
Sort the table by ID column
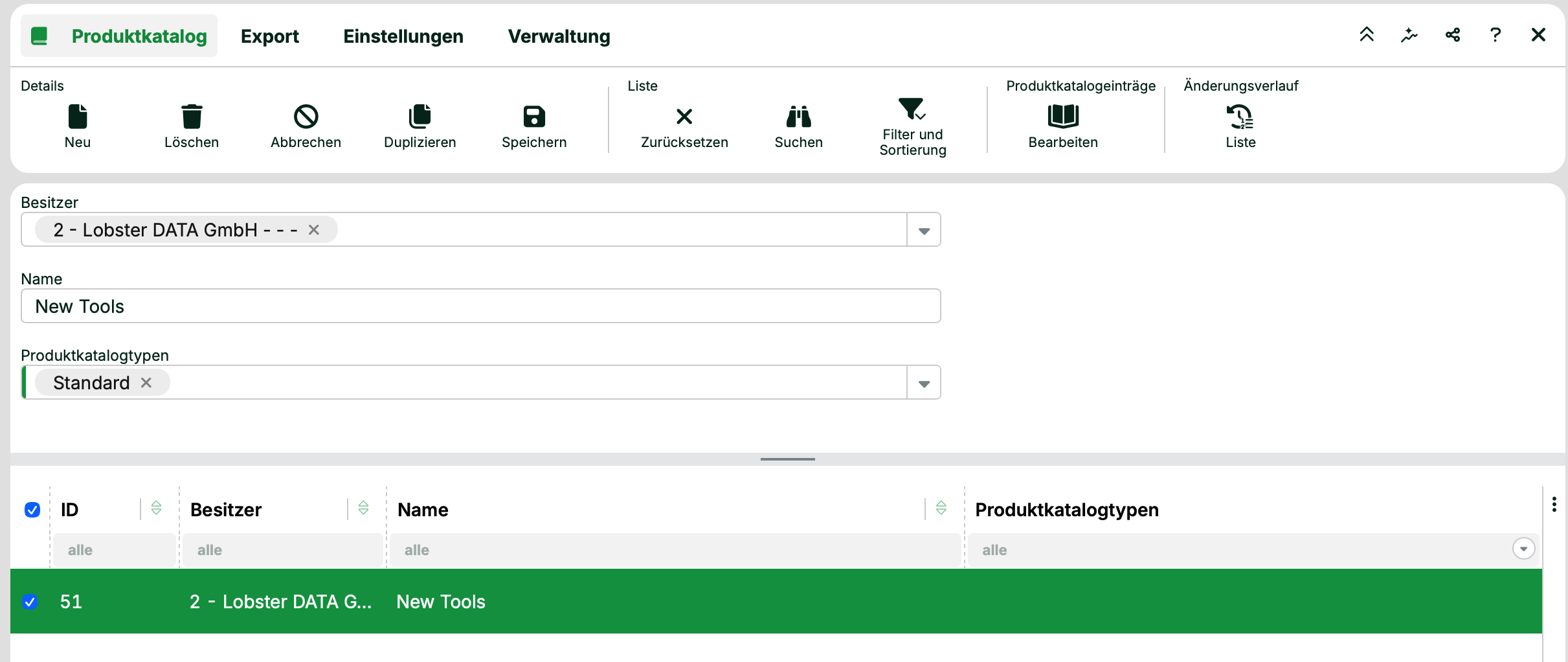(157, 508)
